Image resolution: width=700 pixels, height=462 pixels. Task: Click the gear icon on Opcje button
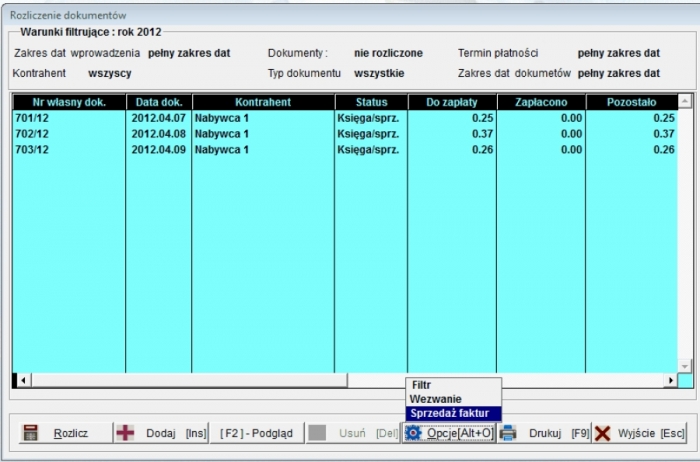(413, 433)
